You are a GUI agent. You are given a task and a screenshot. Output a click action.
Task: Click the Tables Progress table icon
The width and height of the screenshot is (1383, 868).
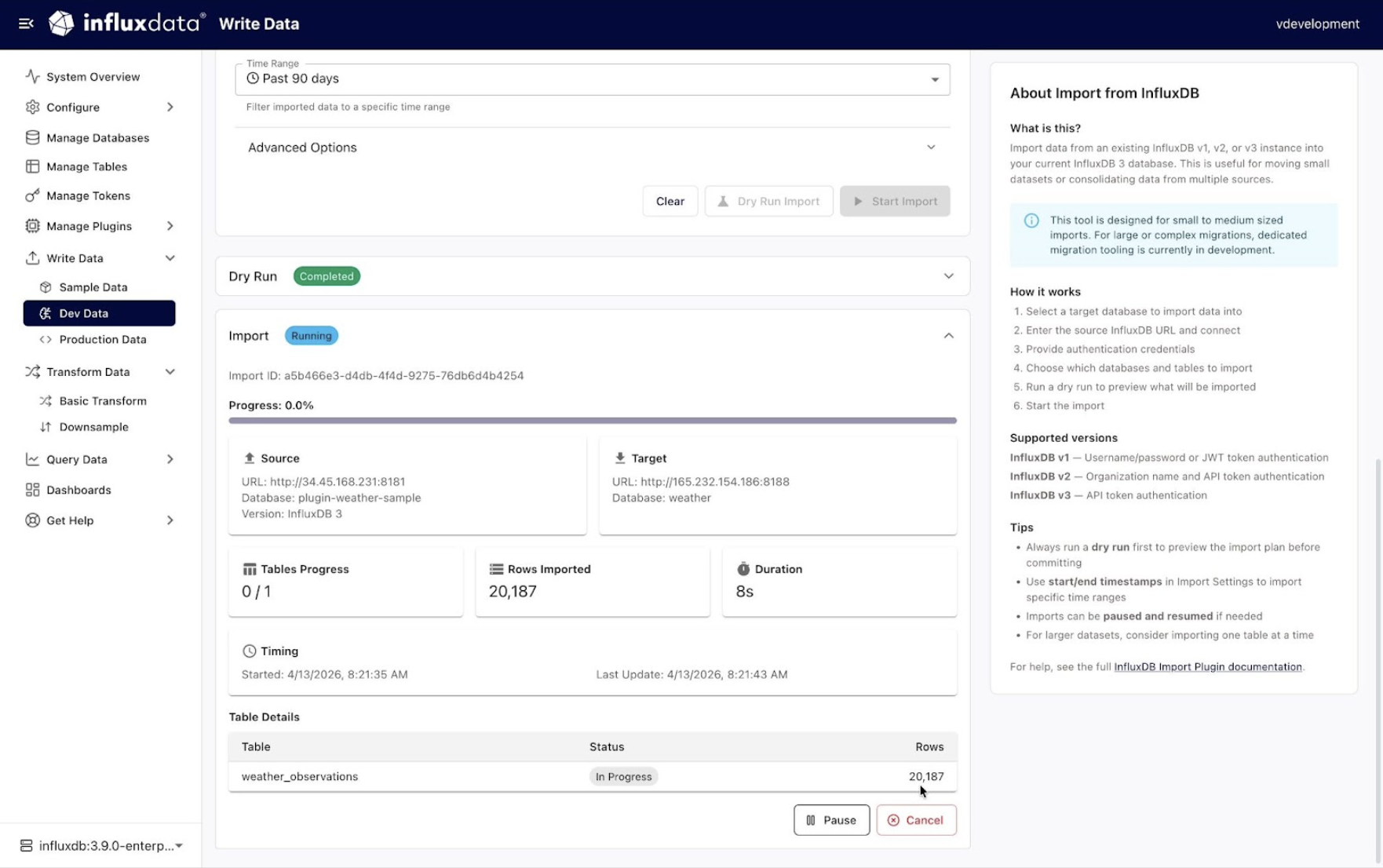(x=250, y=569)
